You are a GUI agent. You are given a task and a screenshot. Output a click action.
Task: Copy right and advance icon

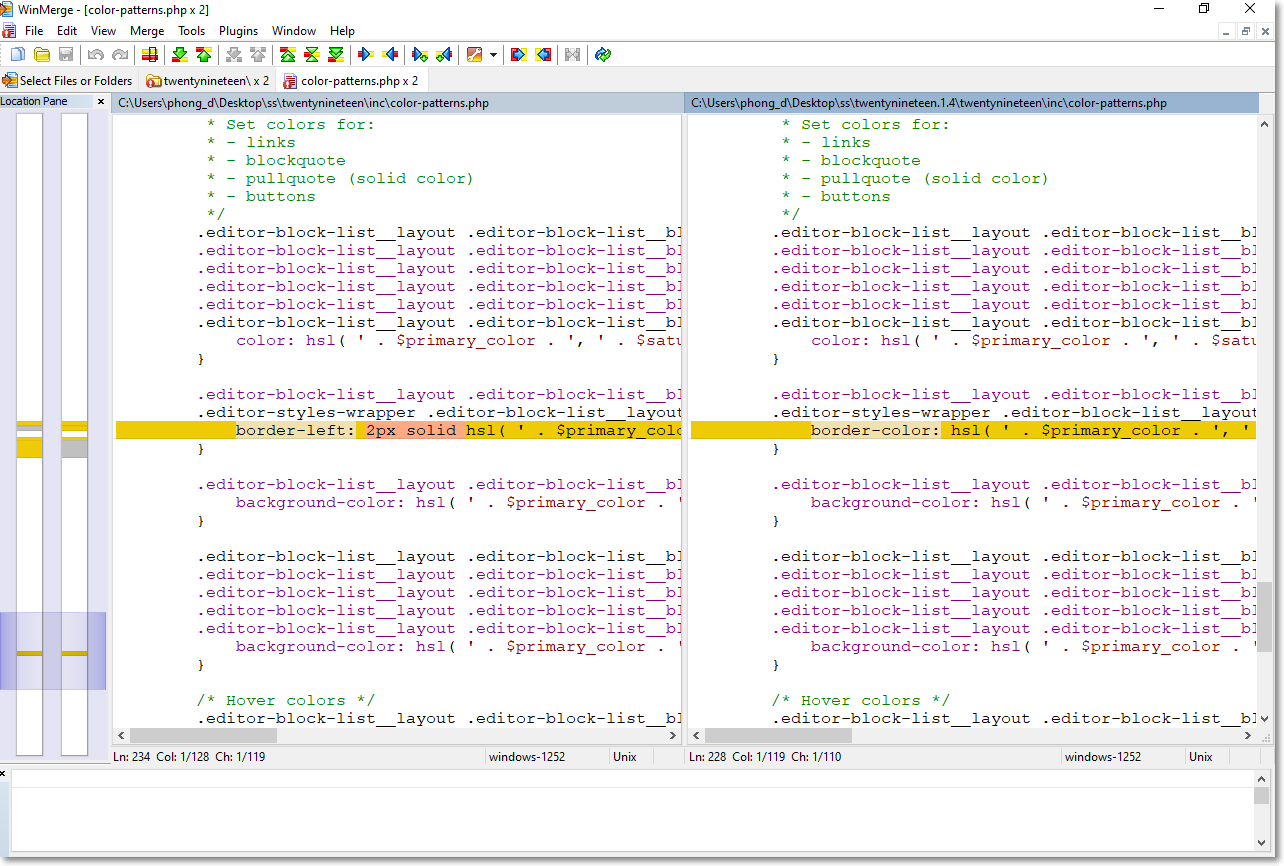(x=420, y=54)
